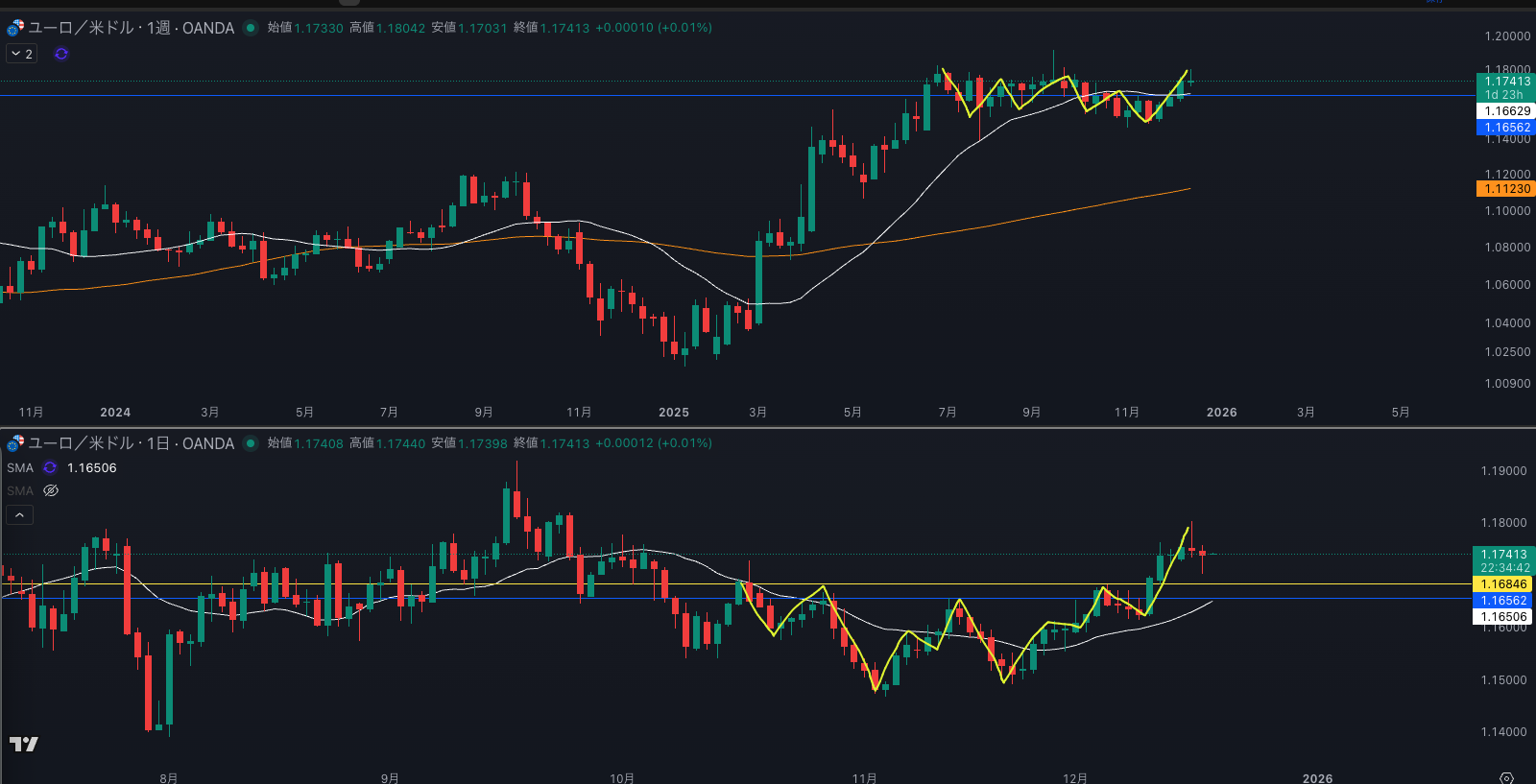Click the dimmed hidden SMA indicator label

tap(20, 491)
